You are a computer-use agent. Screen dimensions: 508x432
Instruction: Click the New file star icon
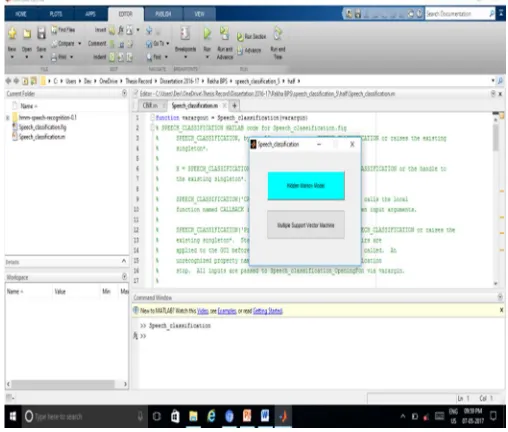pos(12,33)
